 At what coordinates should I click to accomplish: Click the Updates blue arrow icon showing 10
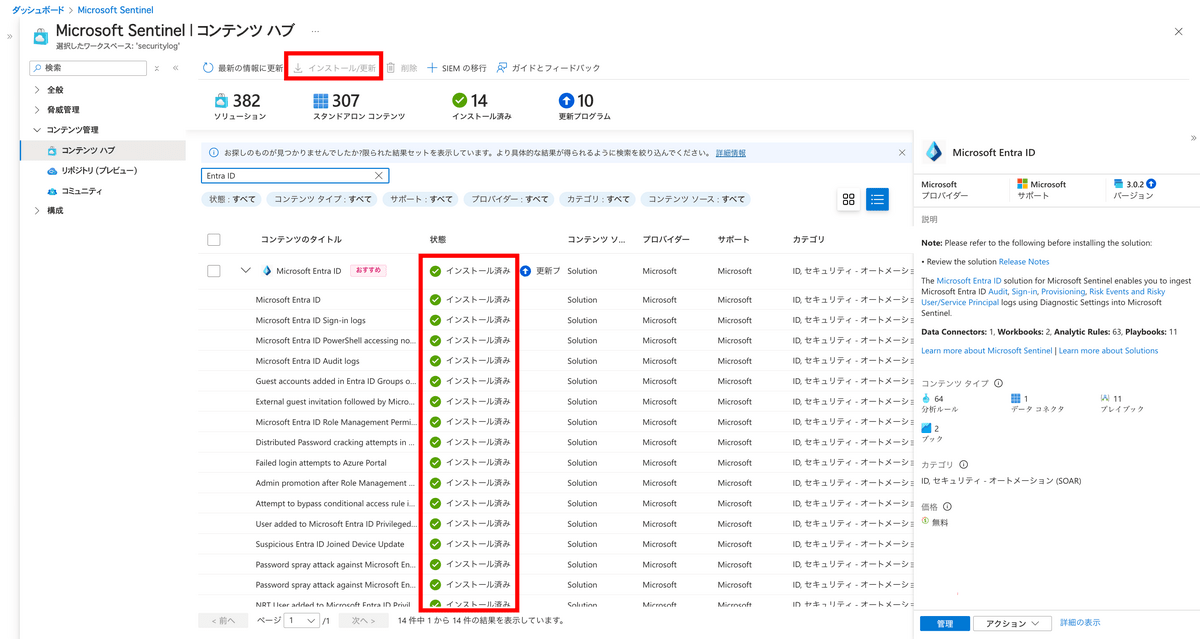pyautogui.click(x=566, y=101)
